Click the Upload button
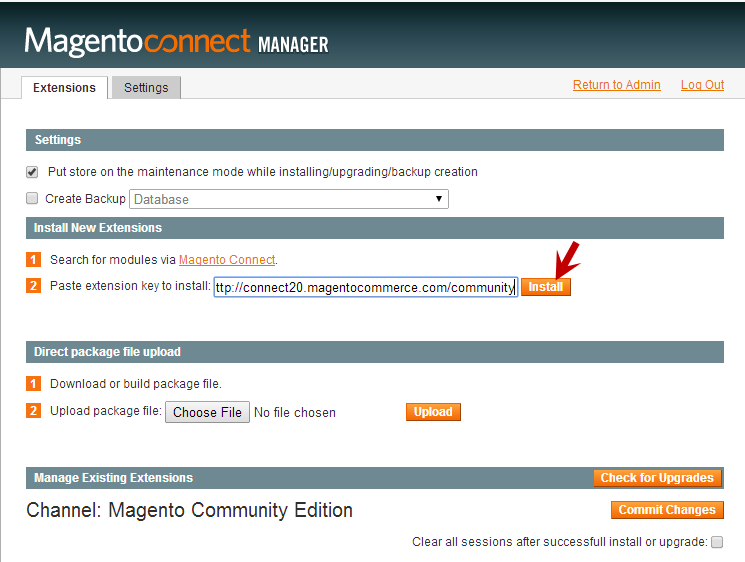The image size is (745, 562). coord(433,412)
